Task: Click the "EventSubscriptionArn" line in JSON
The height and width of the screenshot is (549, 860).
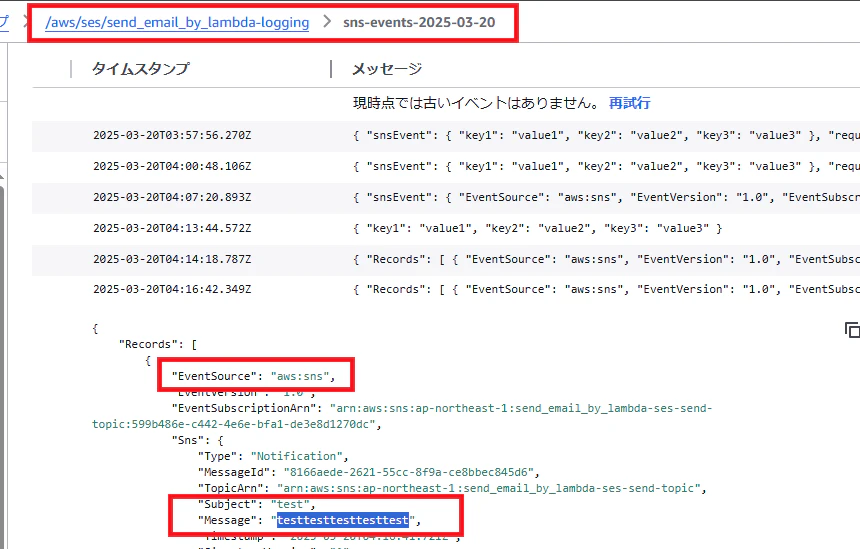Action: (401, 416)
